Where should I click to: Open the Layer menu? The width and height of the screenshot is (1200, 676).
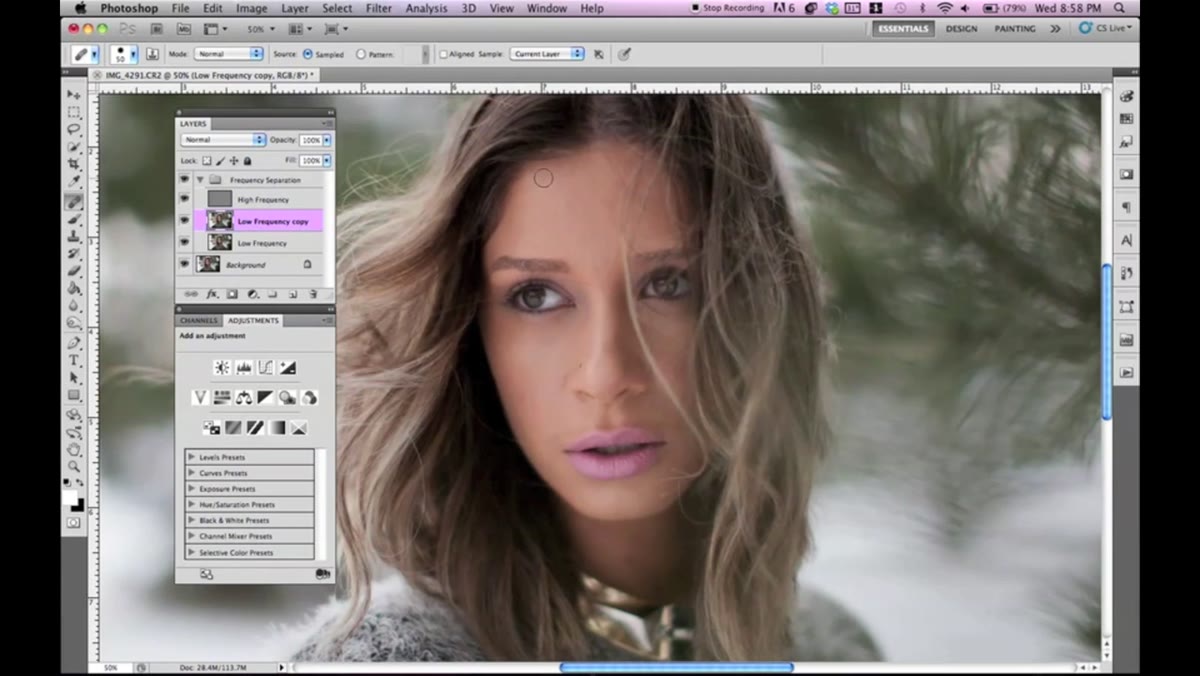pyautogui.click(x=295, y=8)
